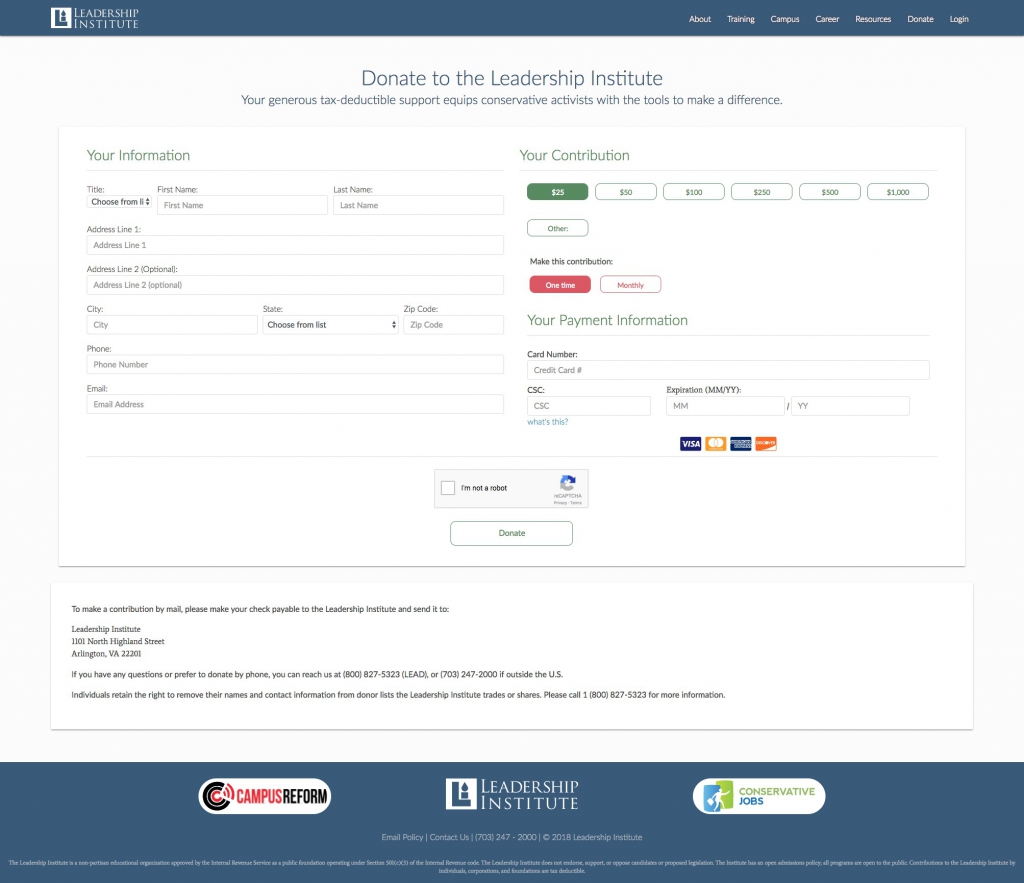Click the Login link in header

[959, 19]
